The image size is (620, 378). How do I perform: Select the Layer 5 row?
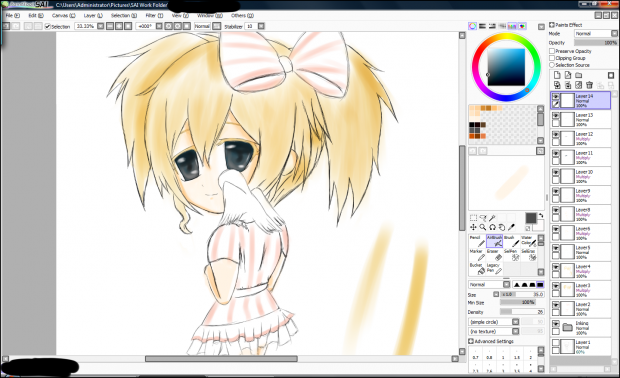(x=580, y=252)
